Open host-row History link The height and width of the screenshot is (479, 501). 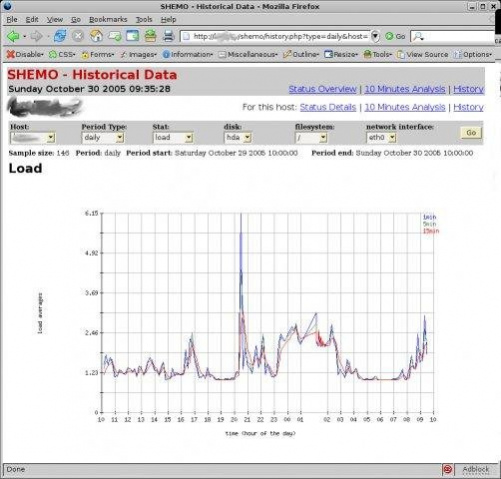tap(468, 107)
